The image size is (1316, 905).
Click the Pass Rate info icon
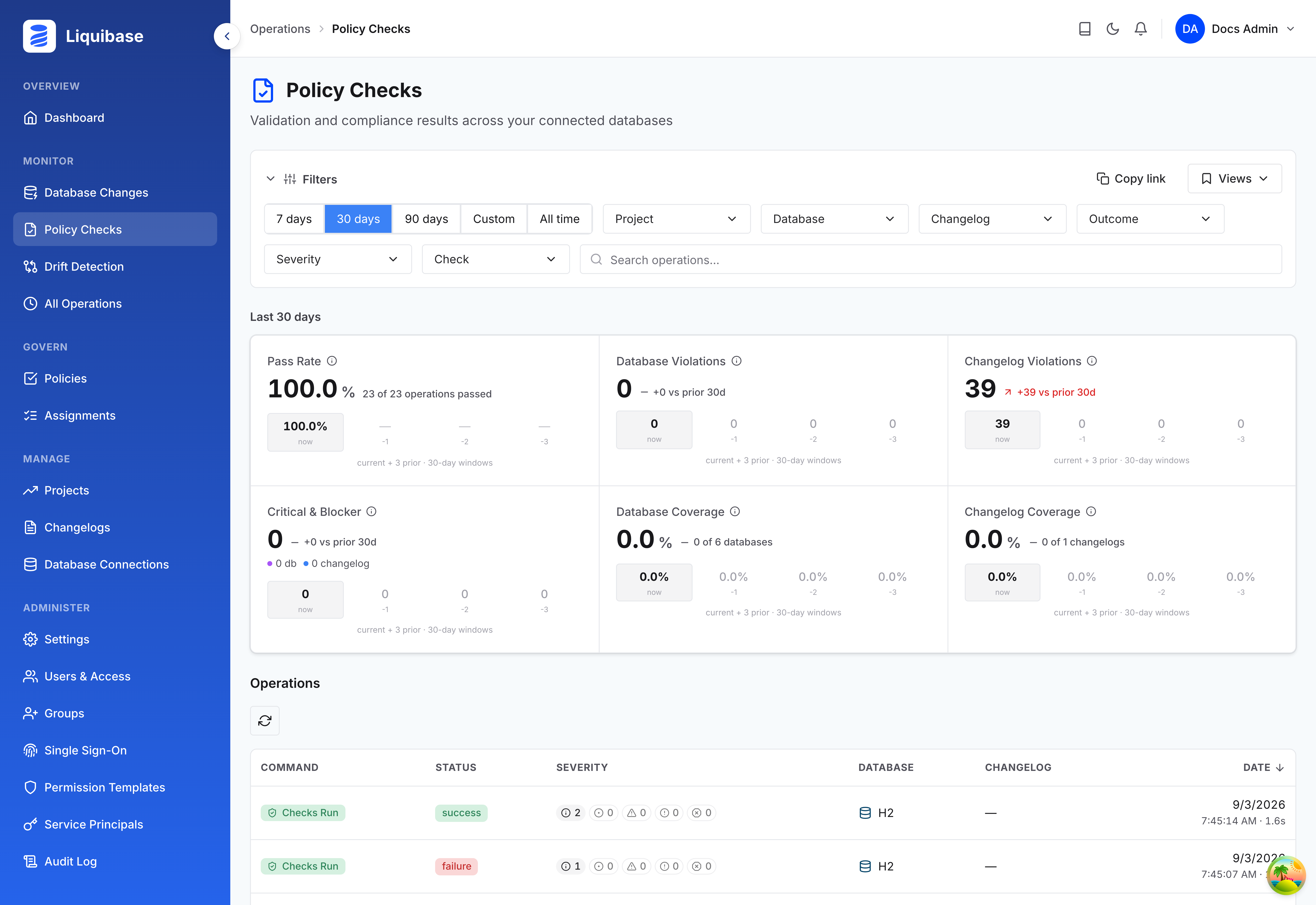pyautogui.click(x=332, y=361)
